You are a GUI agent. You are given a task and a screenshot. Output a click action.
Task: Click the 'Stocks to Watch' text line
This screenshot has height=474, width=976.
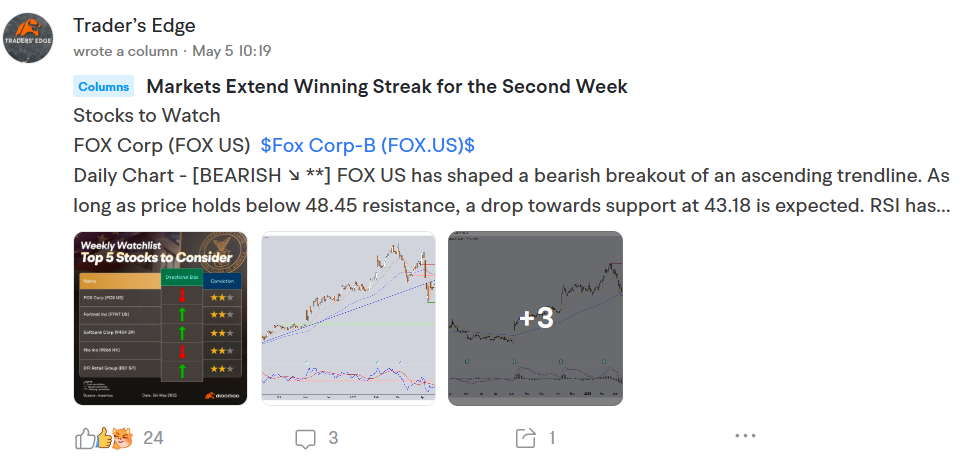(147, 116)
